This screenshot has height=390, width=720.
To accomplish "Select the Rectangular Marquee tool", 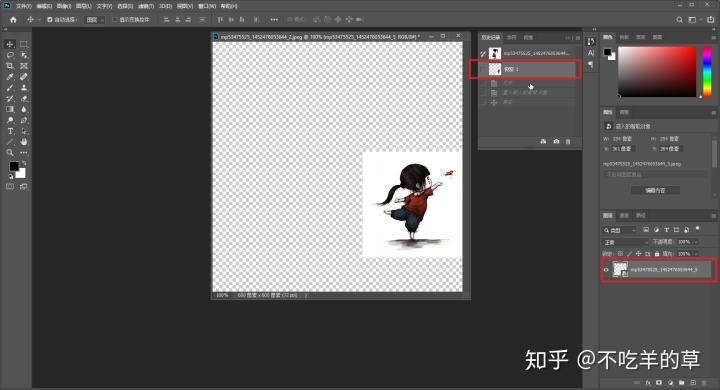I will [x=24, y=44].
